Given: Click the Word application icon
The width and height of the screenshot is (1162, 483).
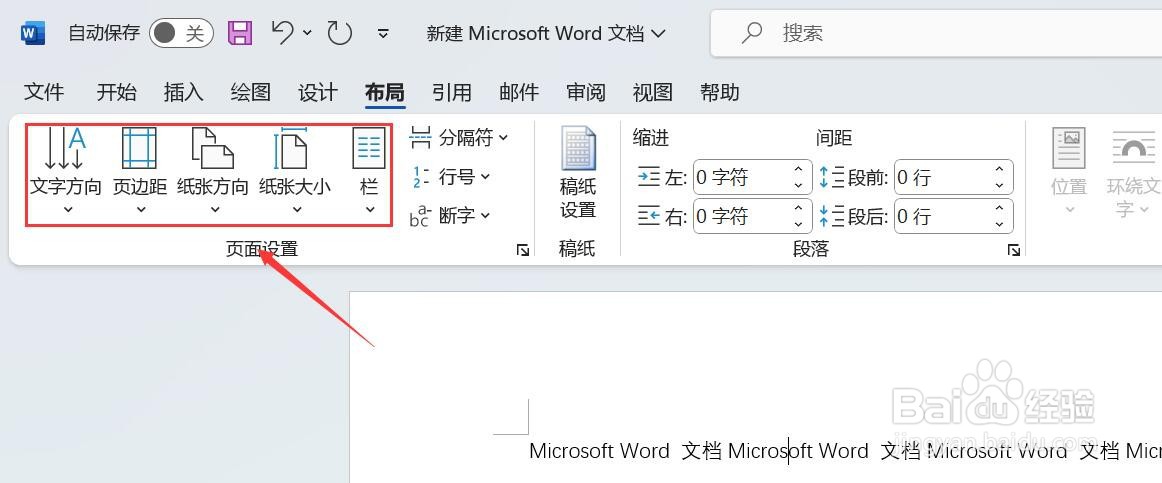Looking at the screenshot, I should coord(33,33).
